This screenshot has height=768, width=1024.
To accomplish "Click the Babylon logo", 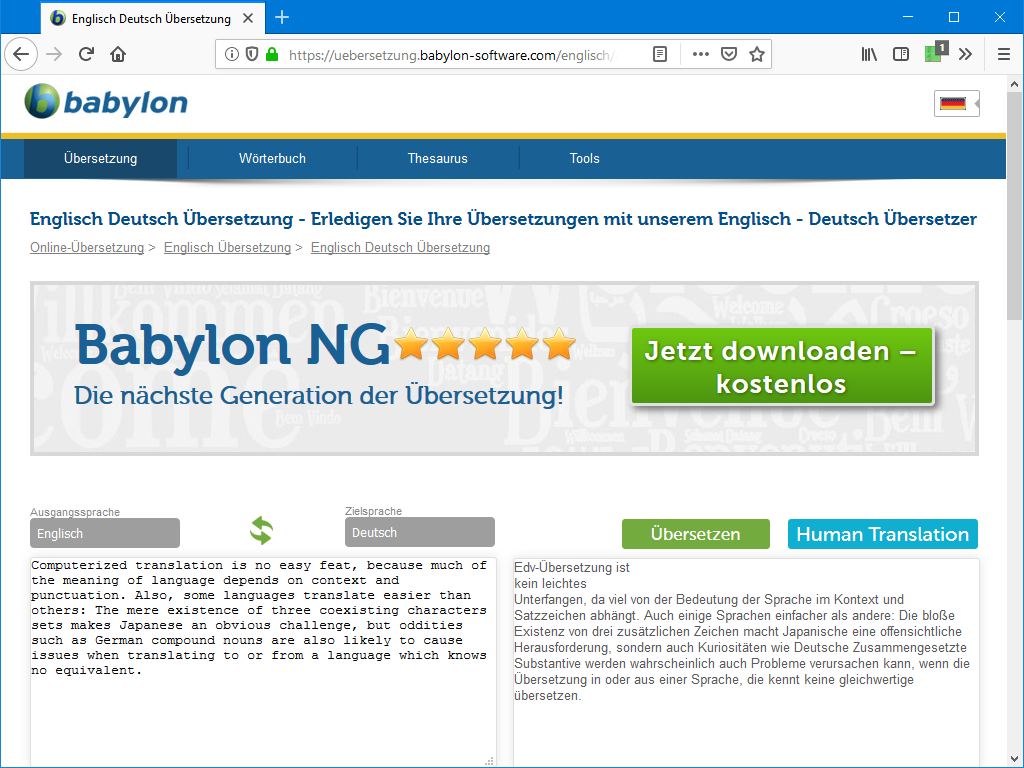I will point(106,102).
